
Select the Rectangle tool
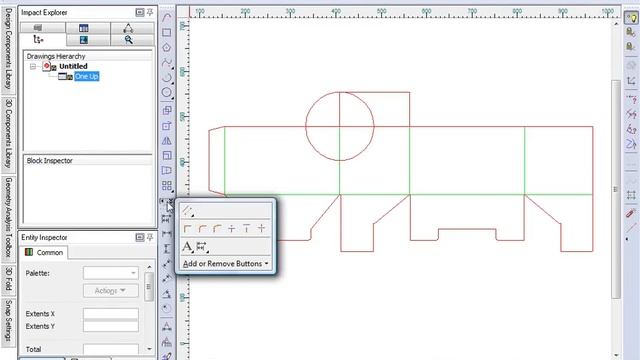coord(167,33)
